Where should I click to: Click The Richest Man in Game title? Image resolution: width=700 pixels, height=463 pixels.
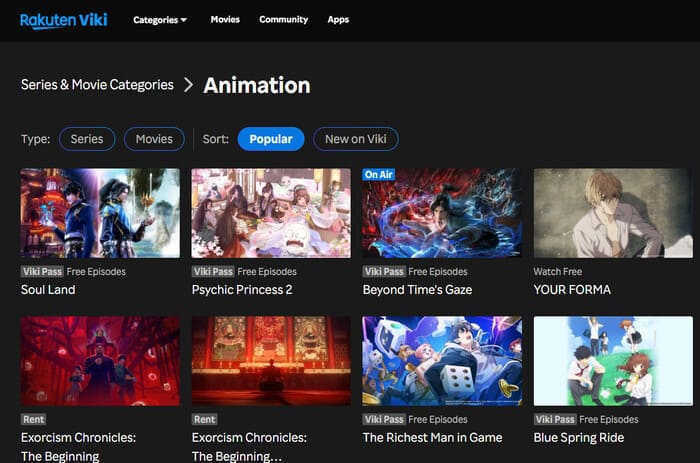coord(433,438)
